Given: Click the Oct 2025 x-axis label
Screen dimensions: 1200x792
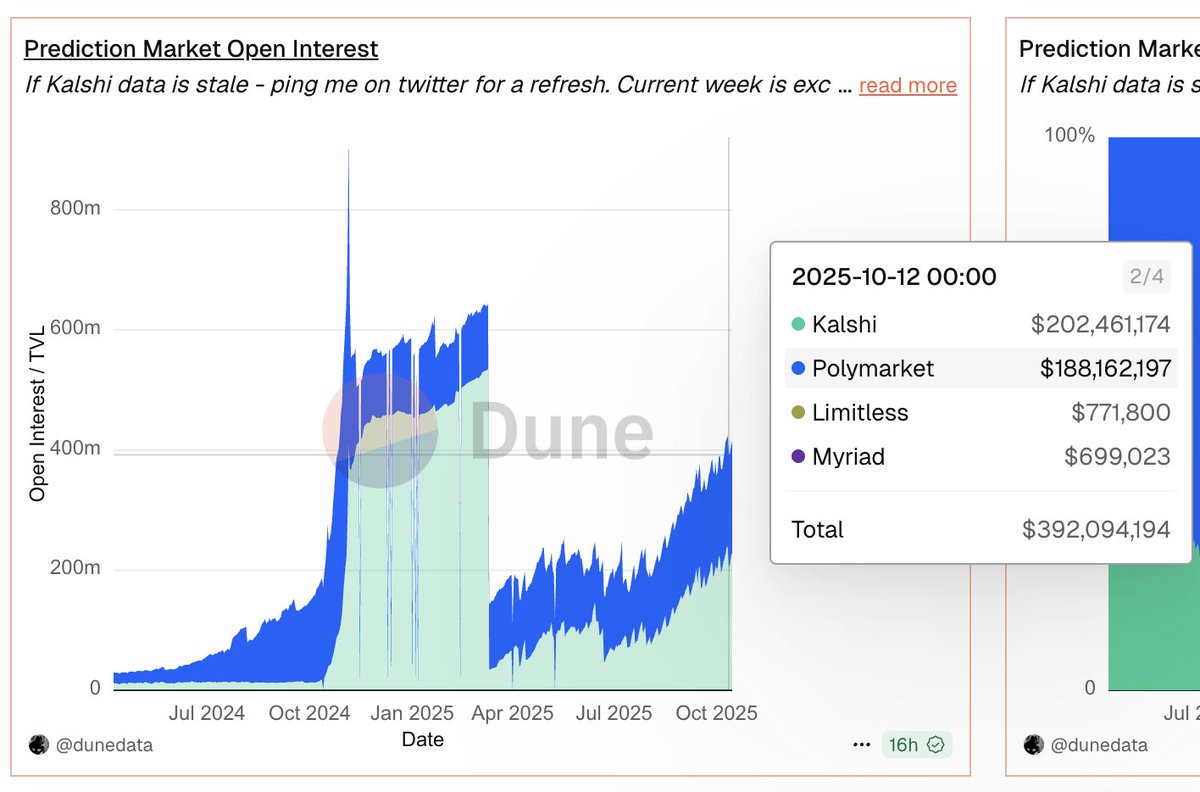Looking at the screenshot, I should tap(716, 713).
